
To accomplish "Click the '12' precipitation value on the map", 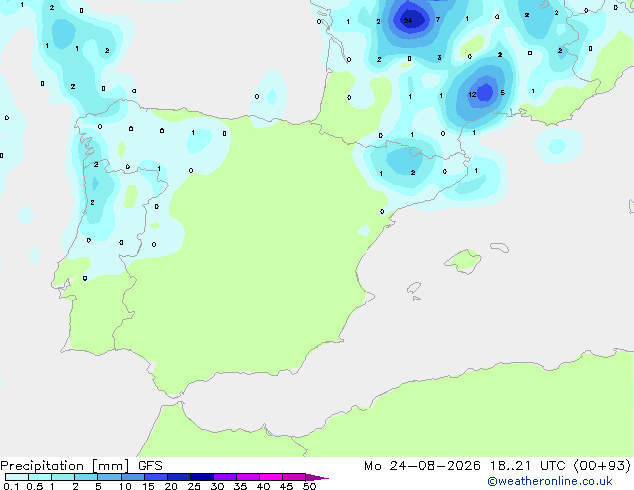I will pos(472,95).
